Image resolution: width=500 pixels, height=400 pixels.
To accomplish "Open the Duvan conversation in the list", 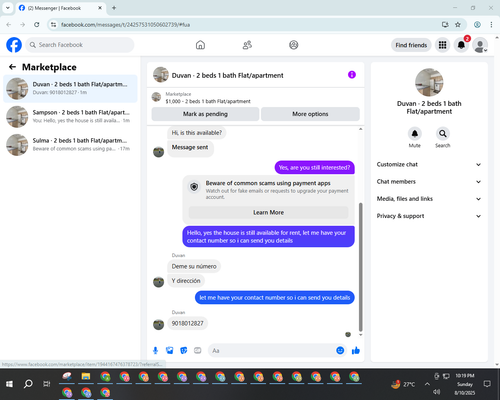I will (x=70, y=88).
